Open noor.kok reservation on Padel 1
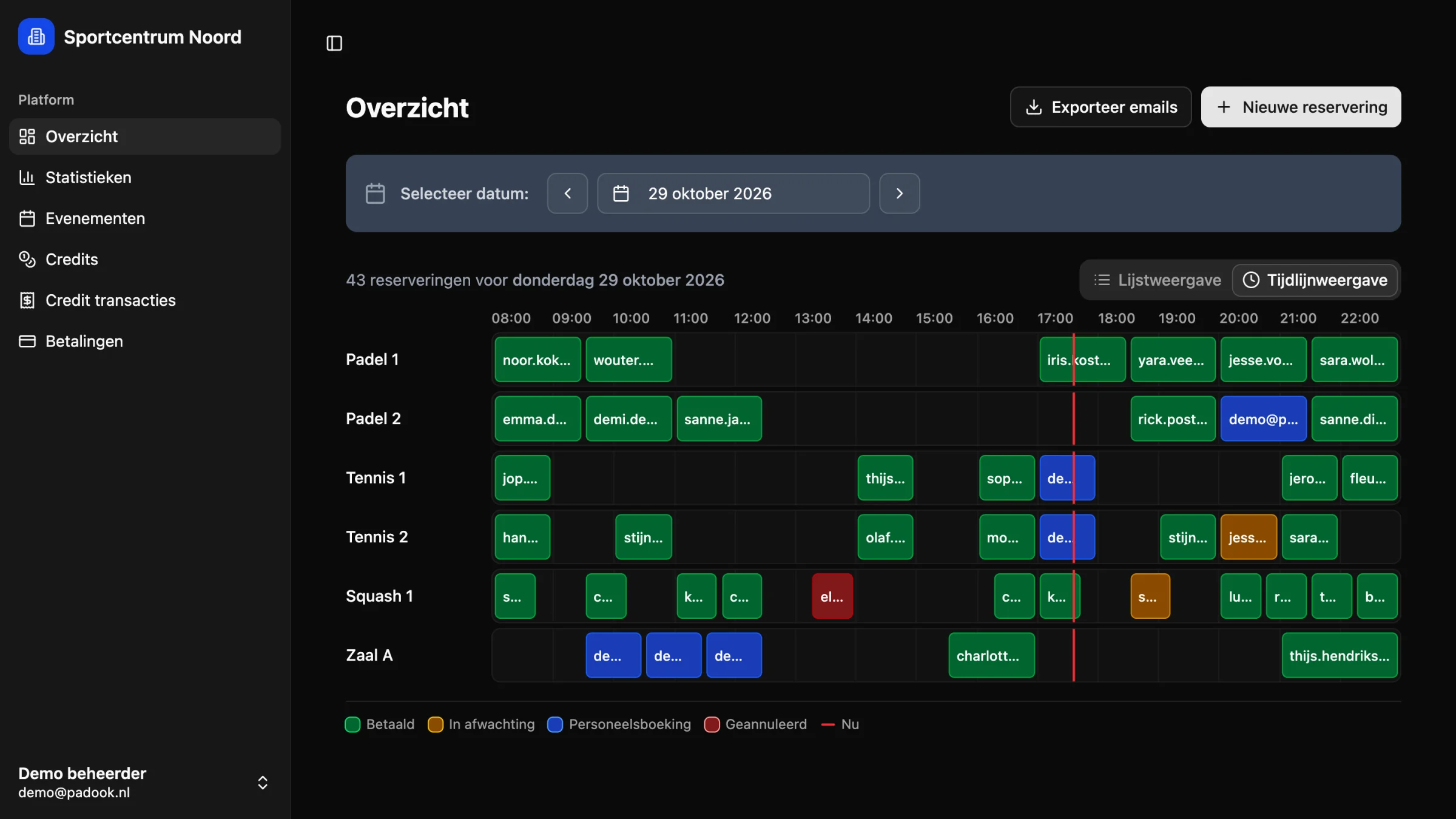The image size is (1456, 819). click(x=538, y=360)
